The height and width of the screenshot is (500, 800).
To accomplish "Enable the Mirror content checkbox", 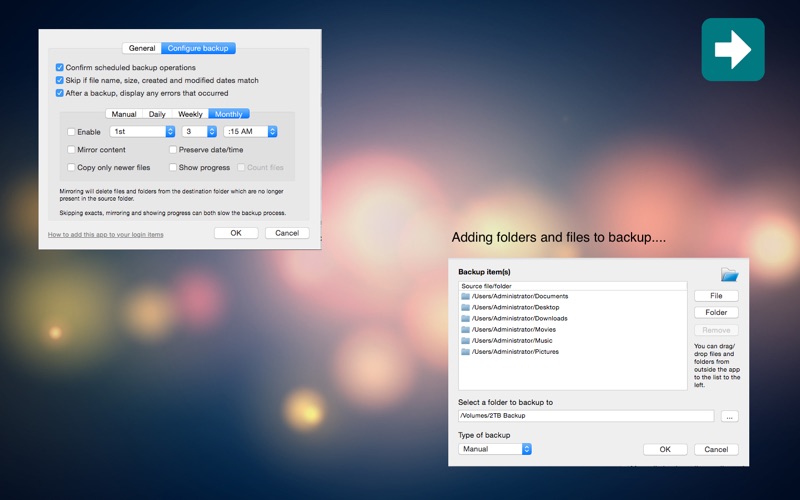I will tap(71, 150).
